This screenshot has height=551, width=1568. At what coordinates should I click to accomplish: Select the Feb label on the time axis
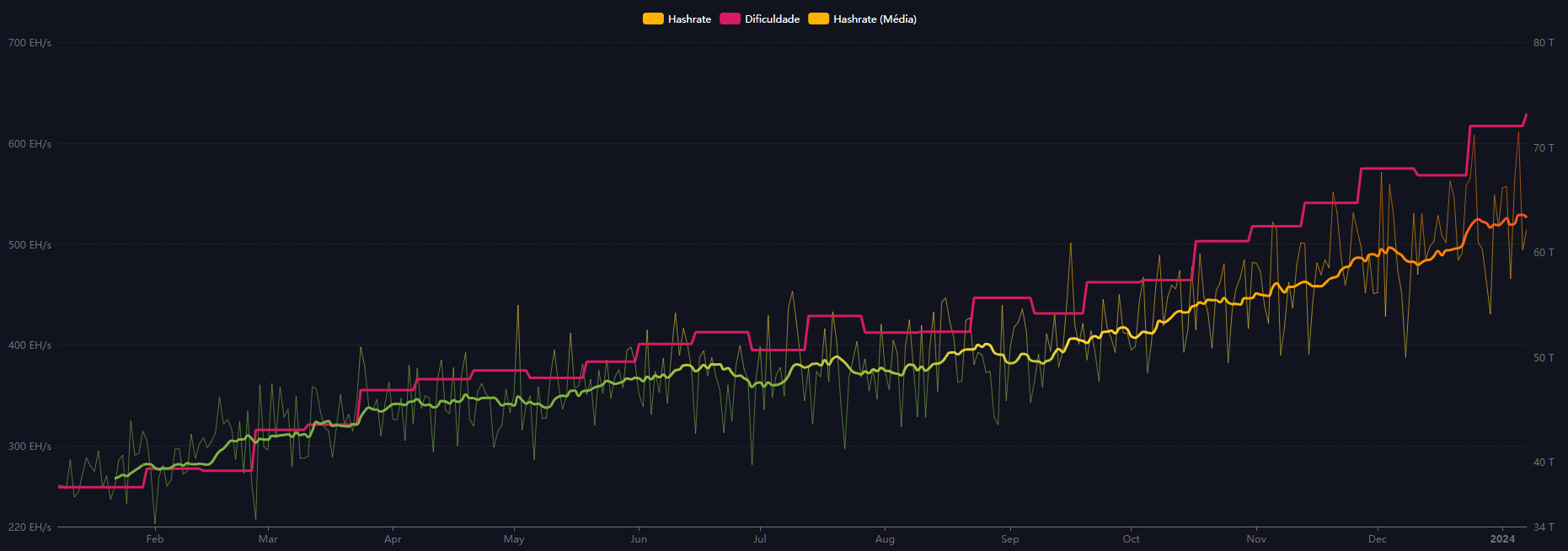point(155,539)
